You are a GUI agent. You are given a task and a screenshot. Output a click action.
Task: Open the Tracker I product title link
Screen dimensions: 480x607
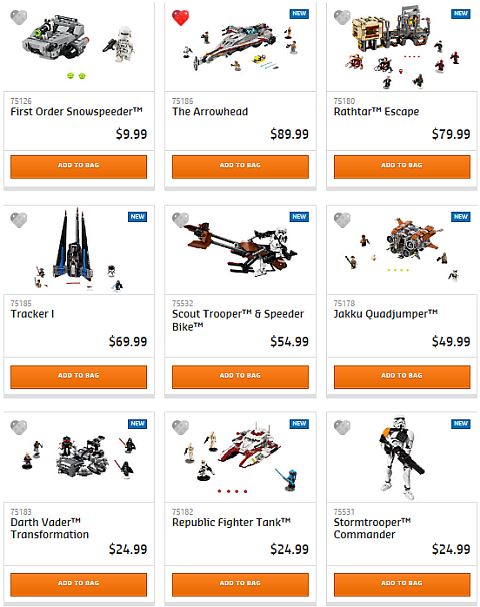click(x=33, y=314)
